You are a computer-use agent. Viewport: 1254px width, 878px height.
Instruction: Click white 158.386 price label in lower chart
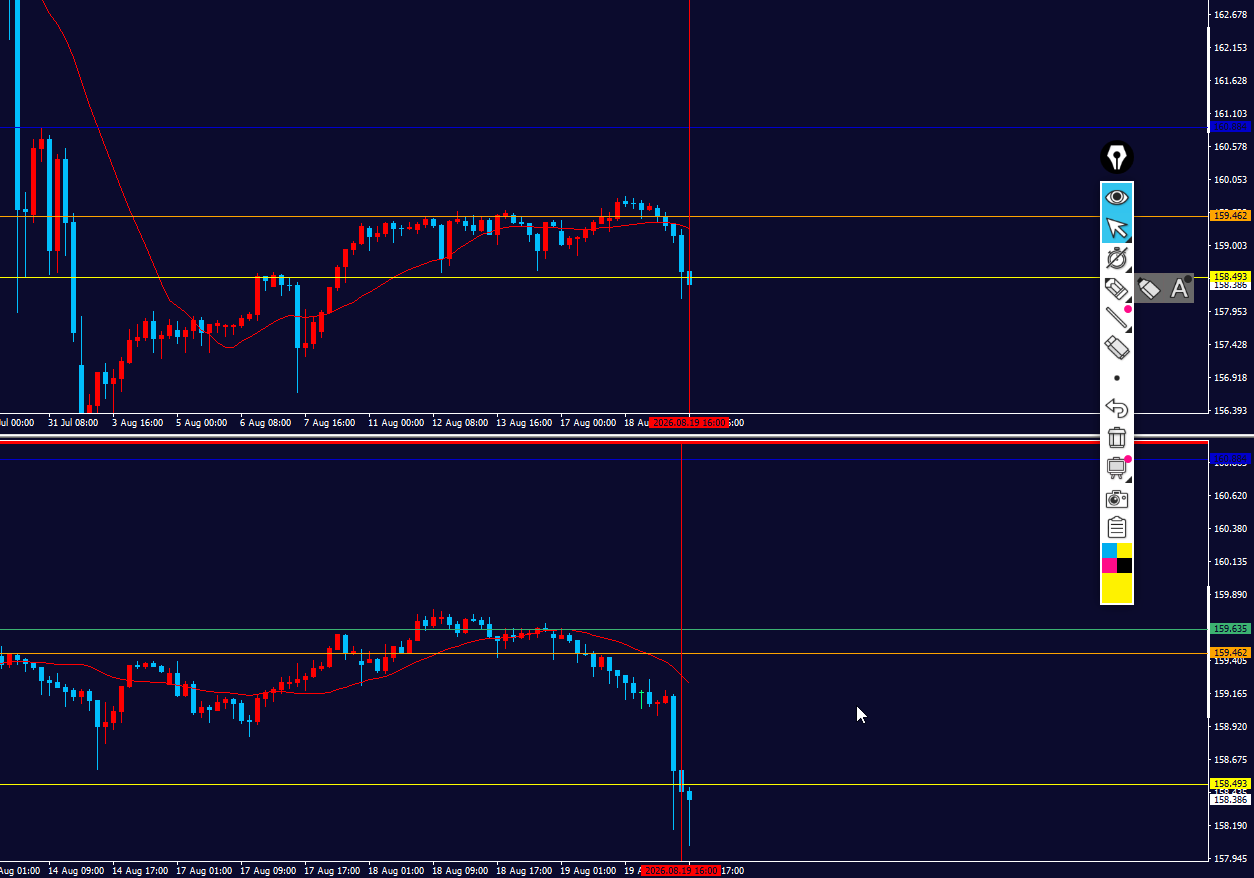point(1230,799)
